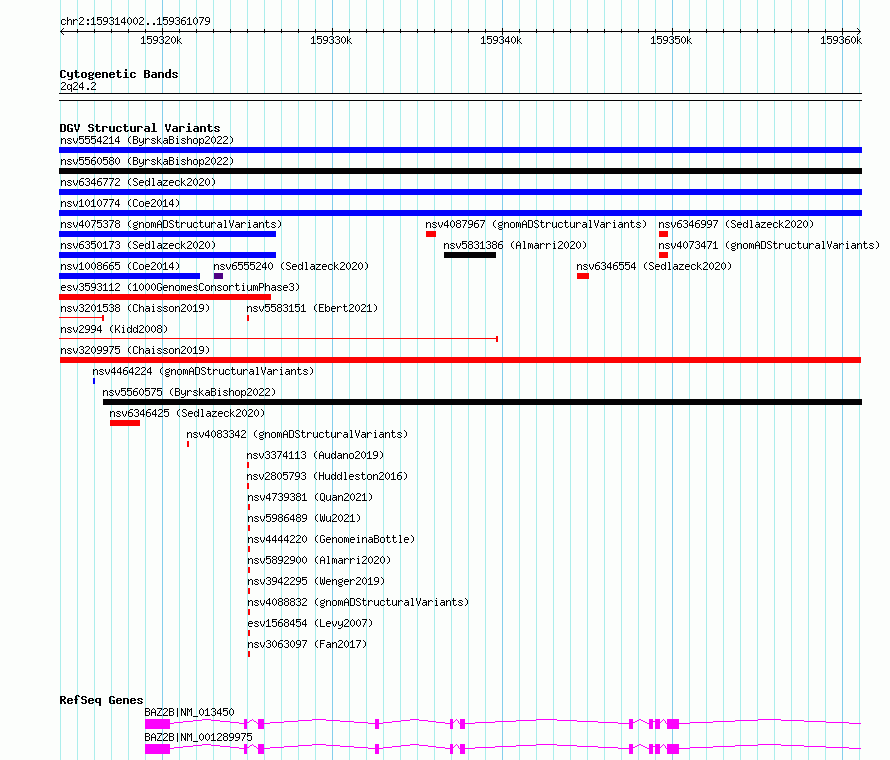
Task: Select nsv4444220 (GenomeinaBottle) label
Action: [331, 539]
